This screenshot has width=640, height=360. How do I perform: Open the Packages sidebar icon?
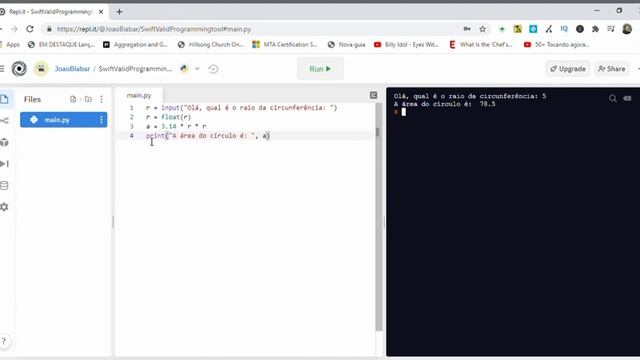point(4,142)
